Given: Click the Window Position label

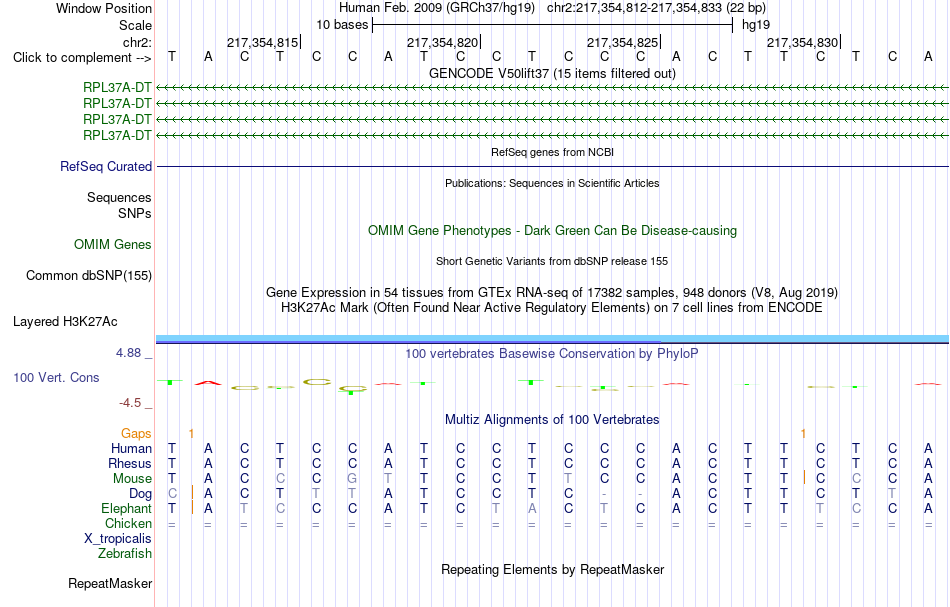Looking at the screenshot, I should [104, 8].
